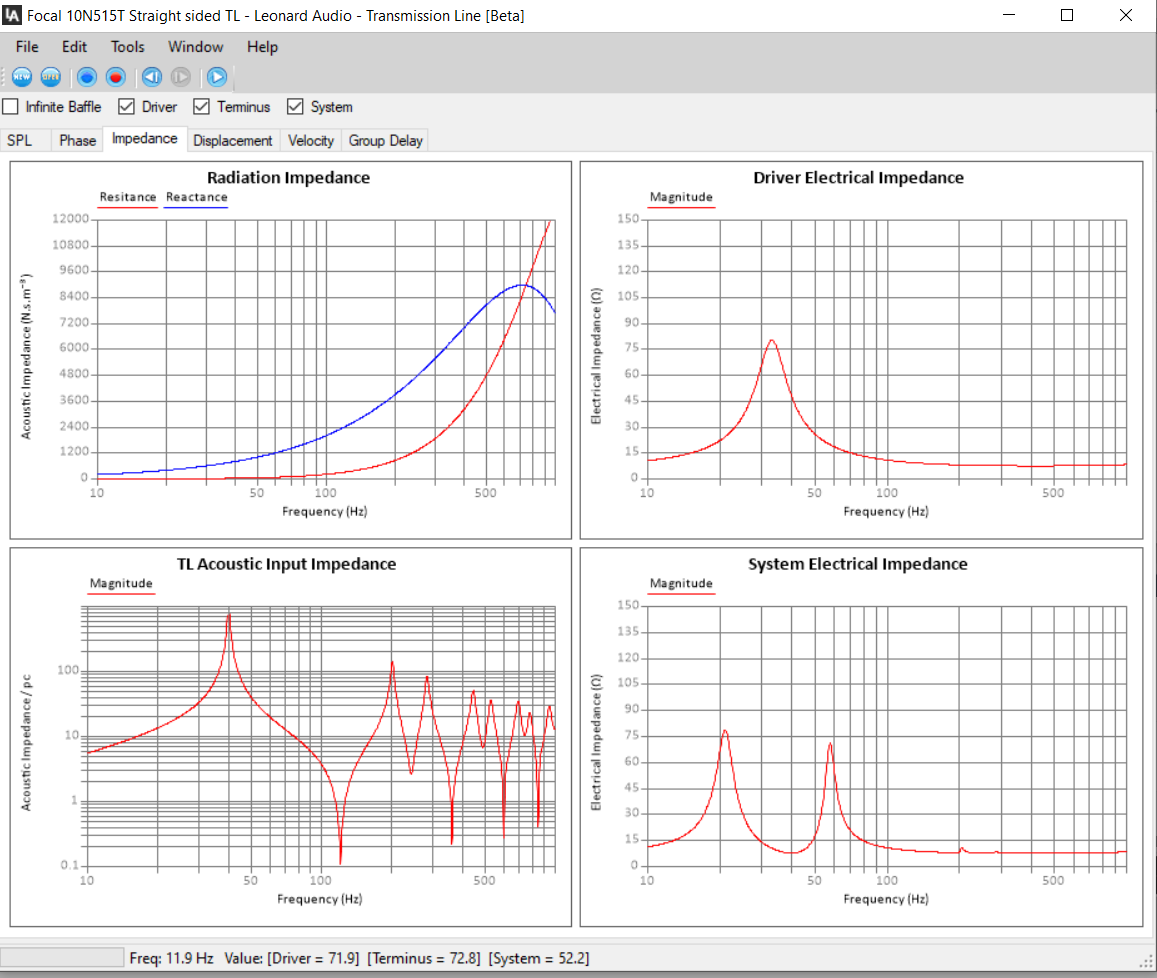Switch to the Phase tab
1157x978 pixels.
point(77,140)
